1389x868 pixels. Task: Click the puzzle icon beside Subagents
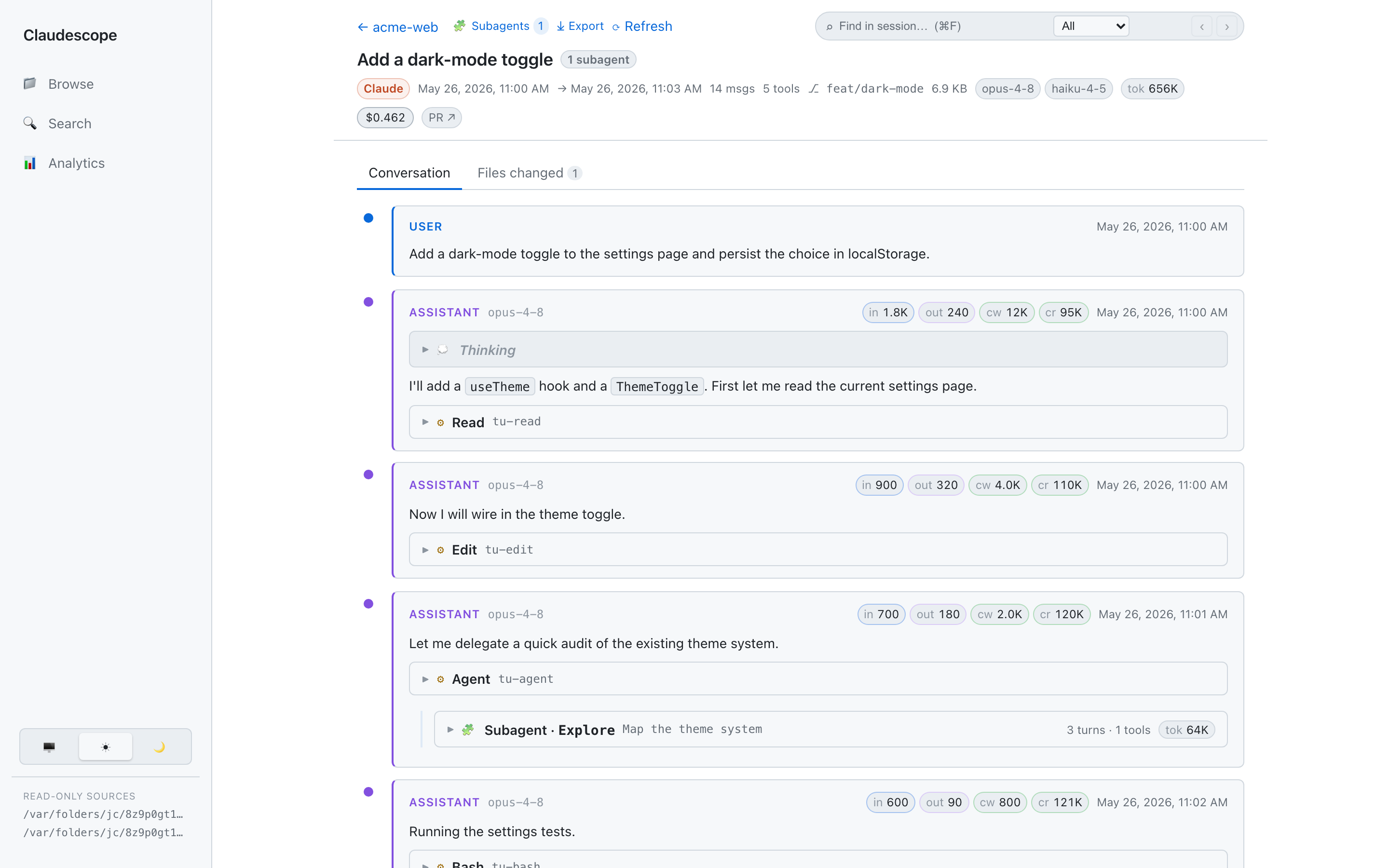[459, 26]
